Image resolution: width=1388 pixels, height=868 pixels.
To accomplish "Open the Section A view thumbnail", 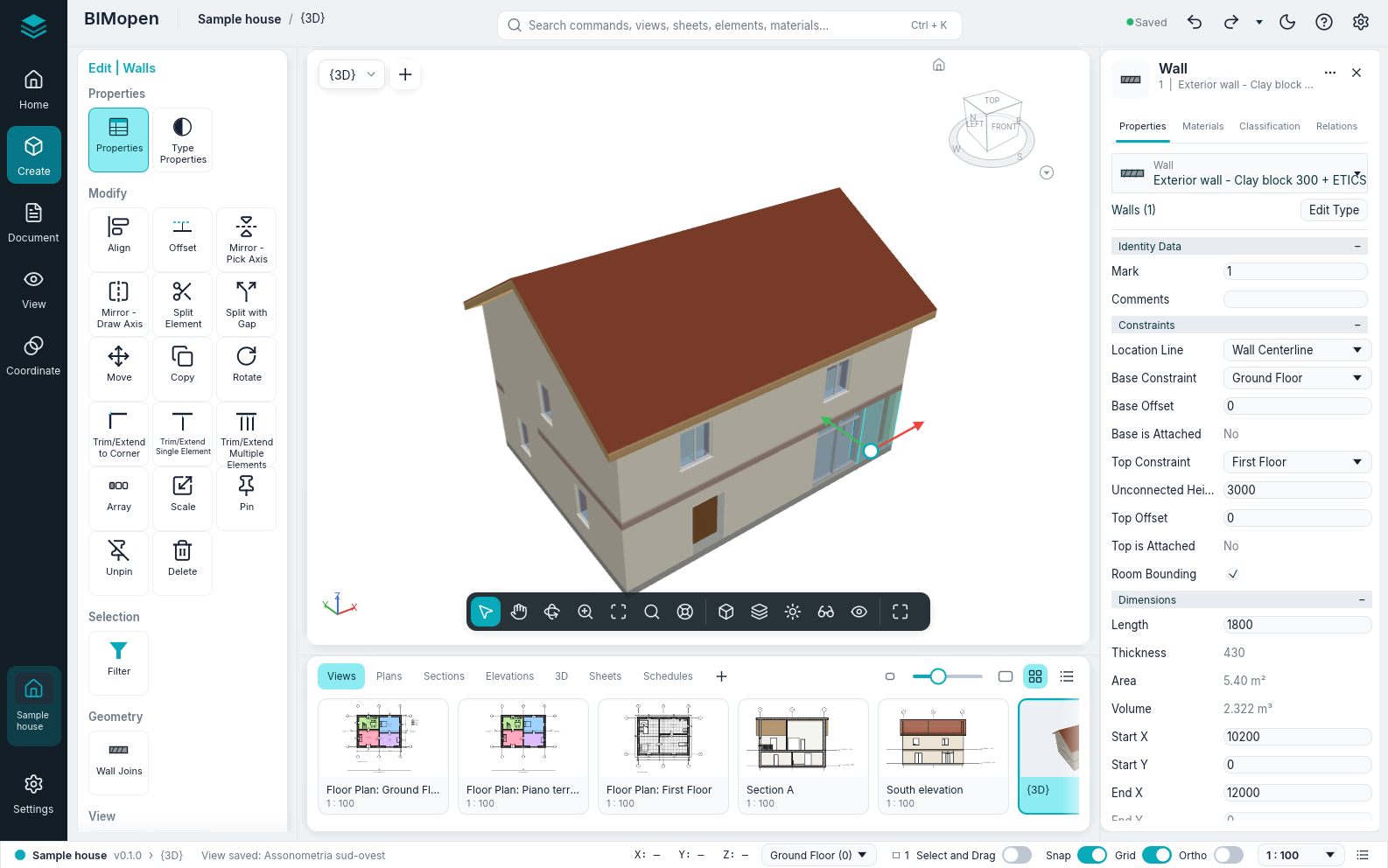I will [x=803, y=756].
